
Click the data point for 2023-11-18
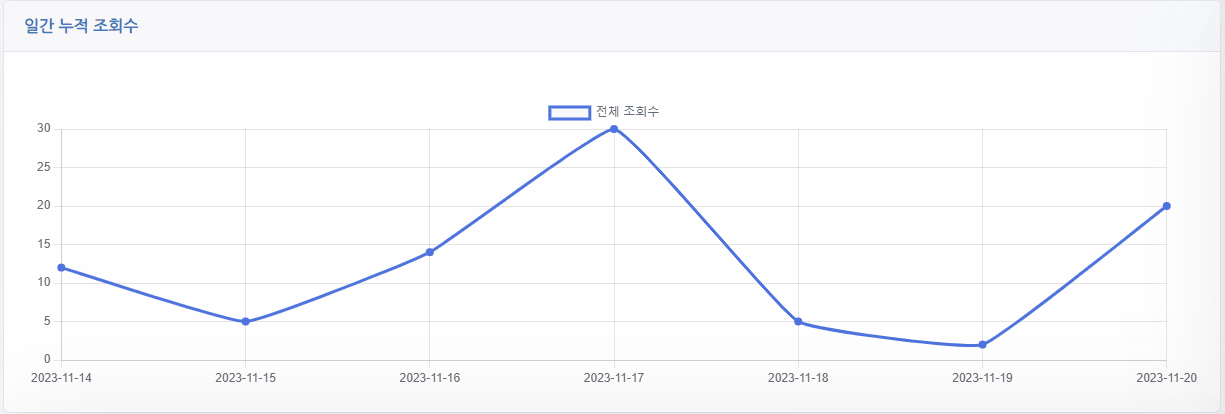tap(798, 322)
